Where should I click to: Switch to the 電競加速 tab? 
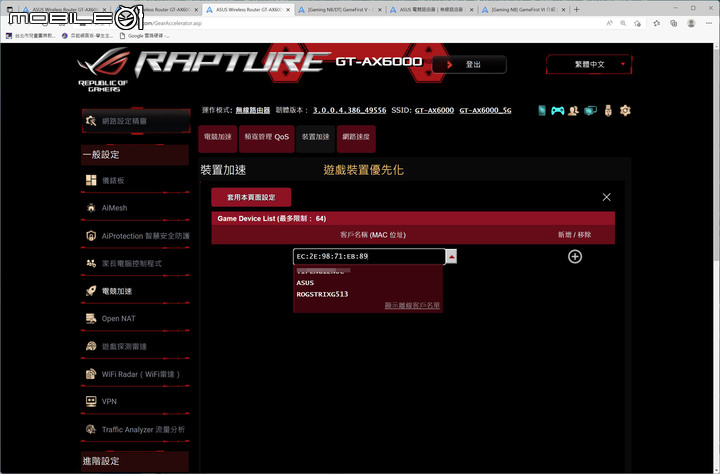[x=218, y=137]
